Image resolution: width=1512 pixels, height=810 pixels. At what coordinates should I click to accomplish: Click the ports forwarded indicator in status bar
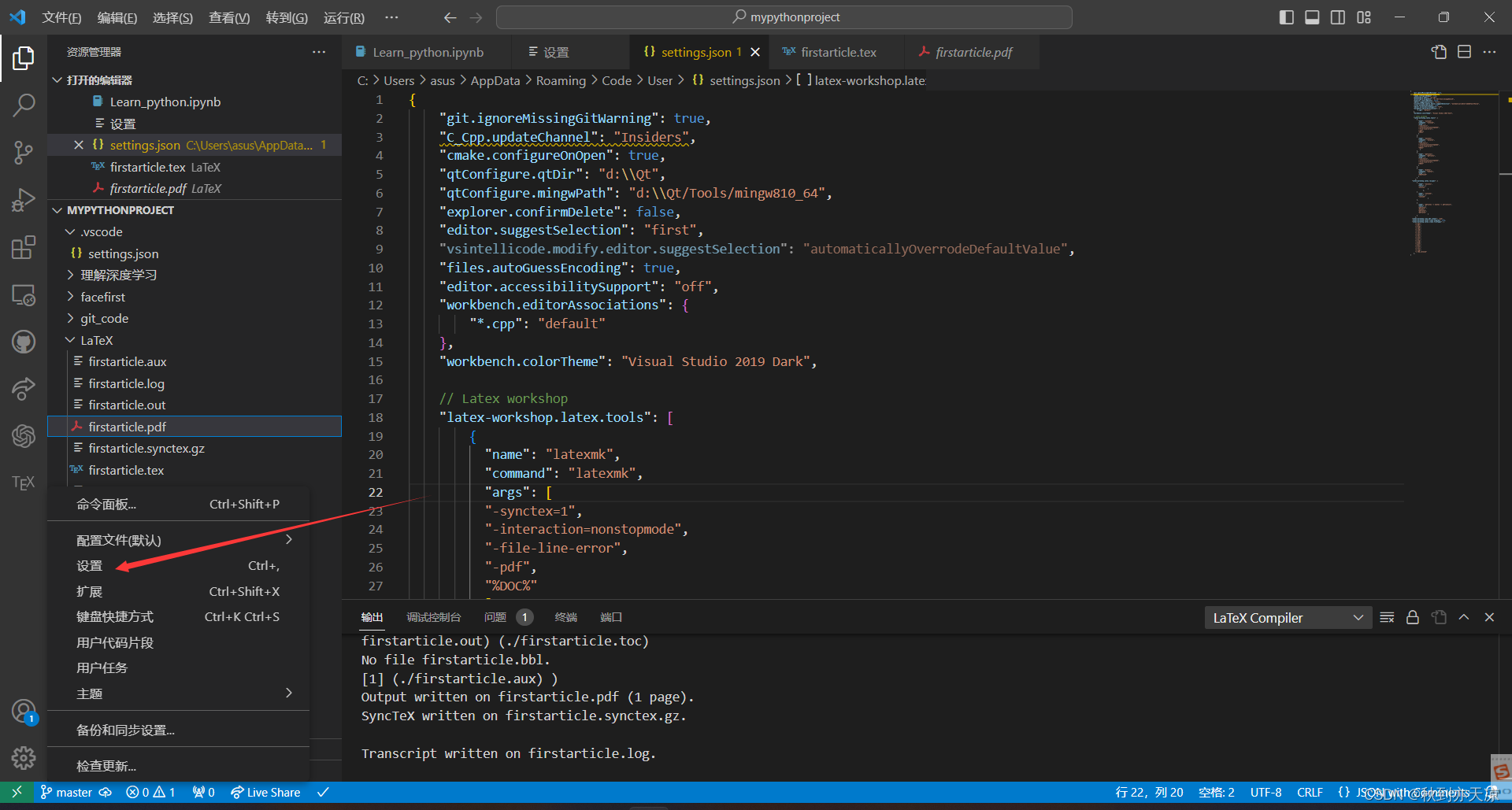click(x=204, y=792)
